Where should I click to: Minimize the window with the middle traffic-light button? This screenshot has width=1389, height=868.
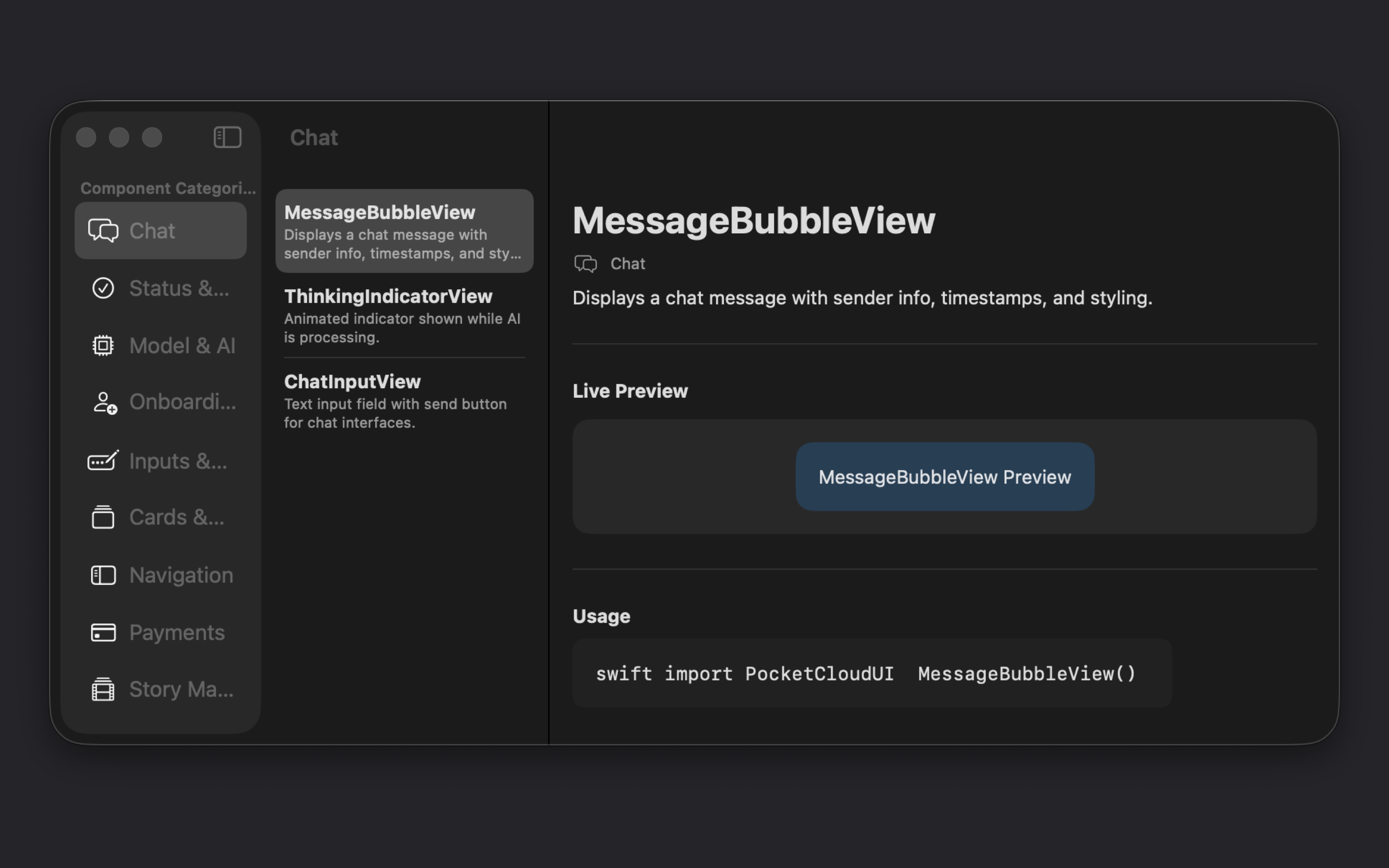tap(119, 137)
